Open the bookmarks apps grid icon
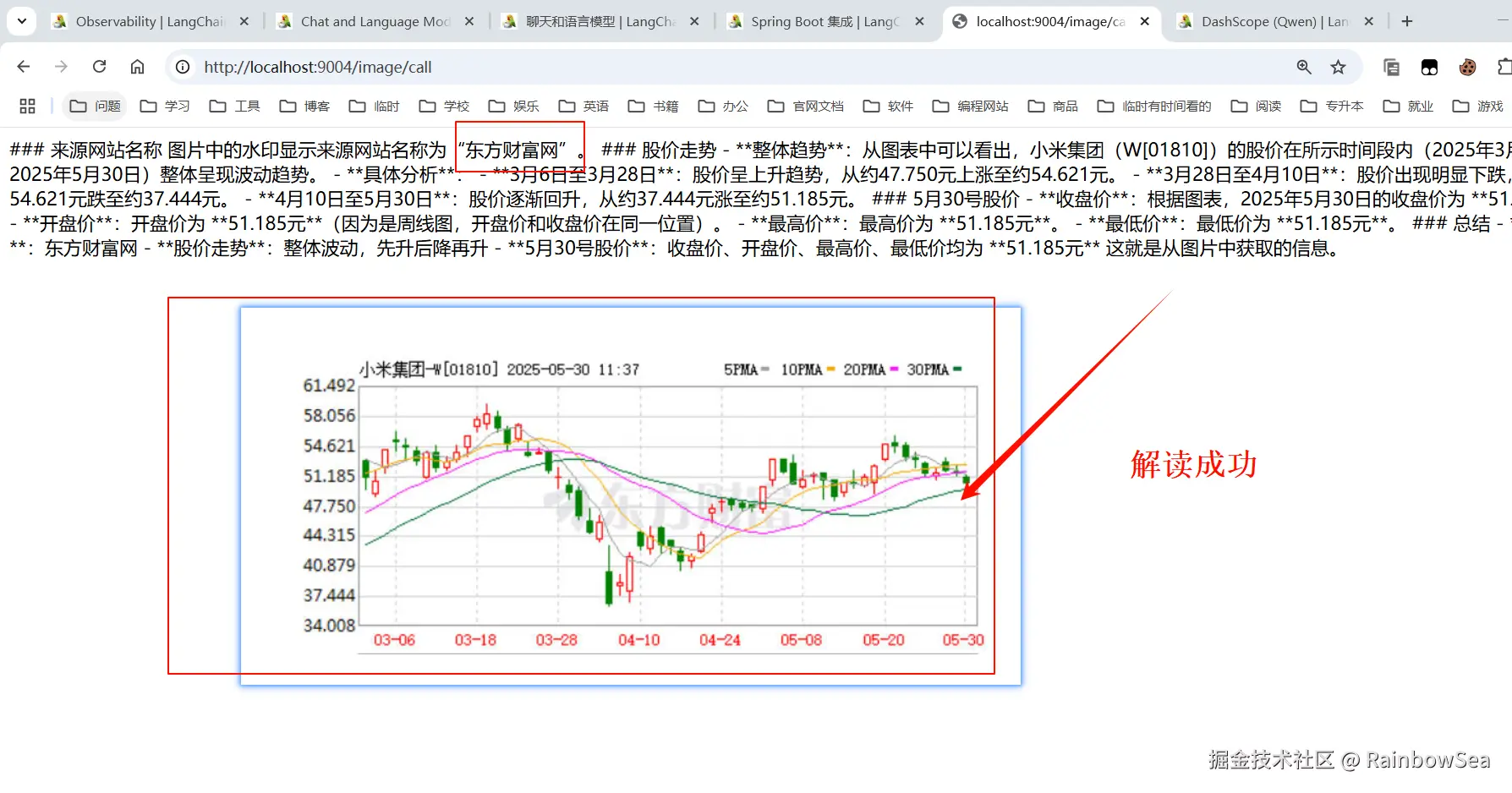The height and width of the screenshot is (793, 1512). tap(27, 106)
